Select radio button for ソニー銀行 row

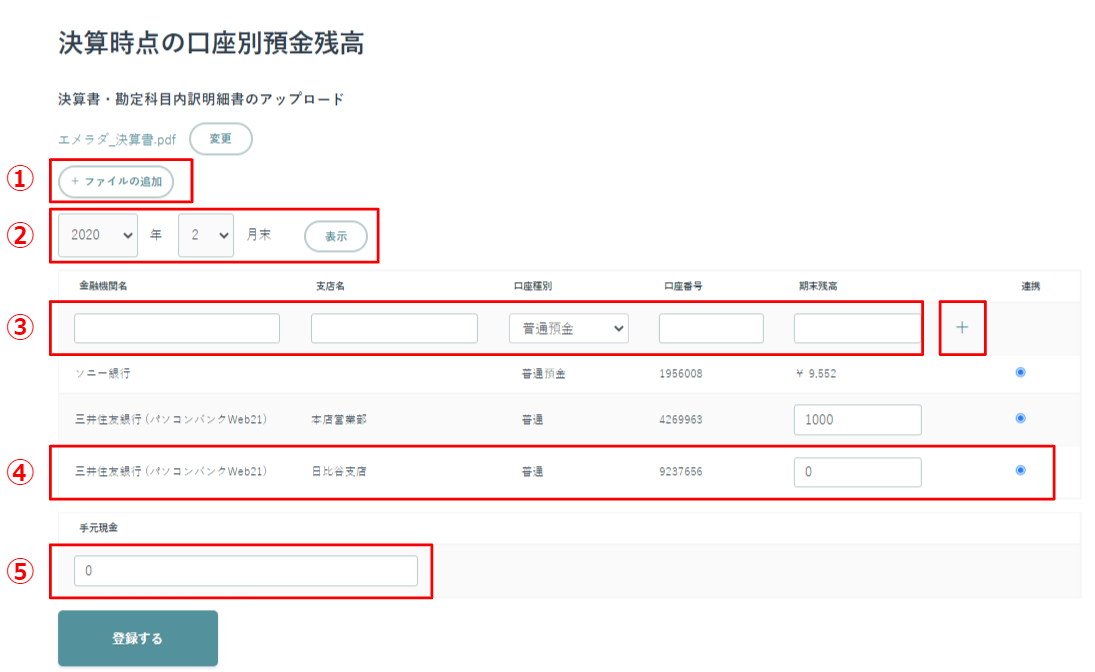click(x=1020, y=372)
